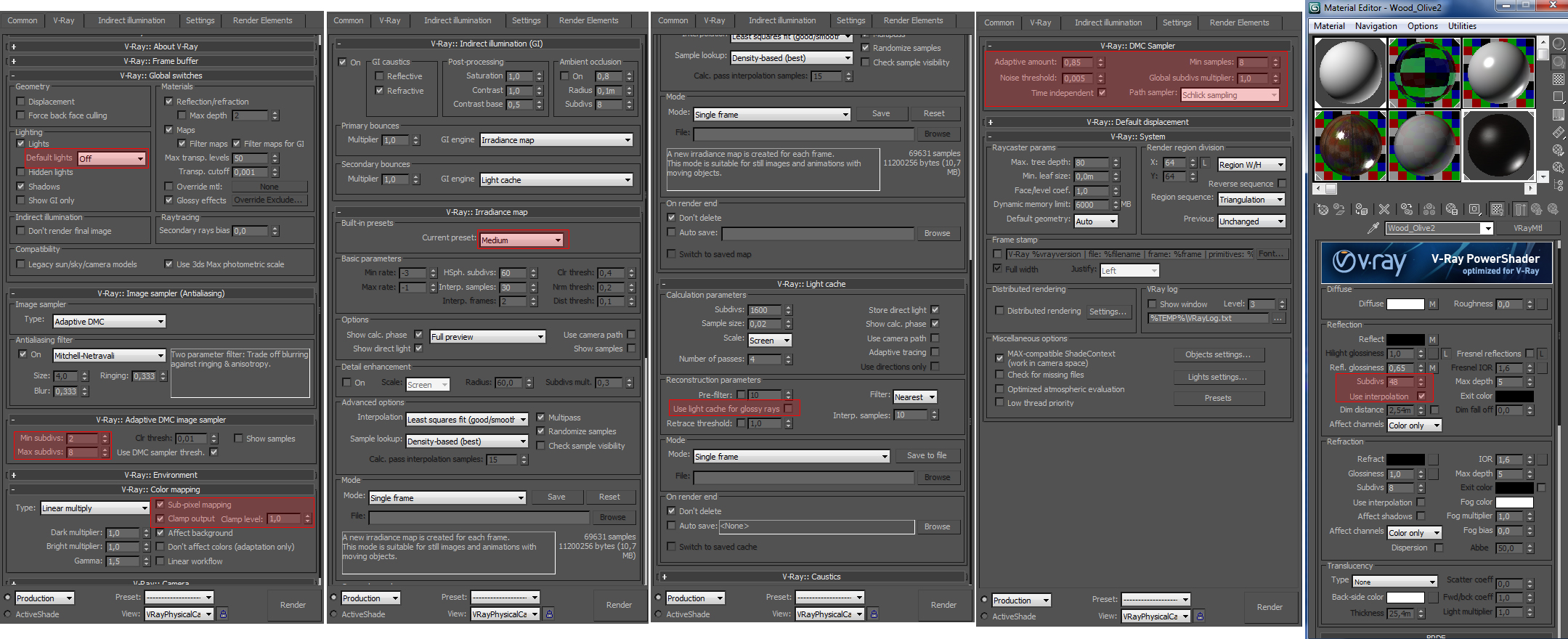The height and width of the screenshot is (639, 1568).
Task: Click the lock icon beside first View dropdown
Action: click(x=224, y=614)
